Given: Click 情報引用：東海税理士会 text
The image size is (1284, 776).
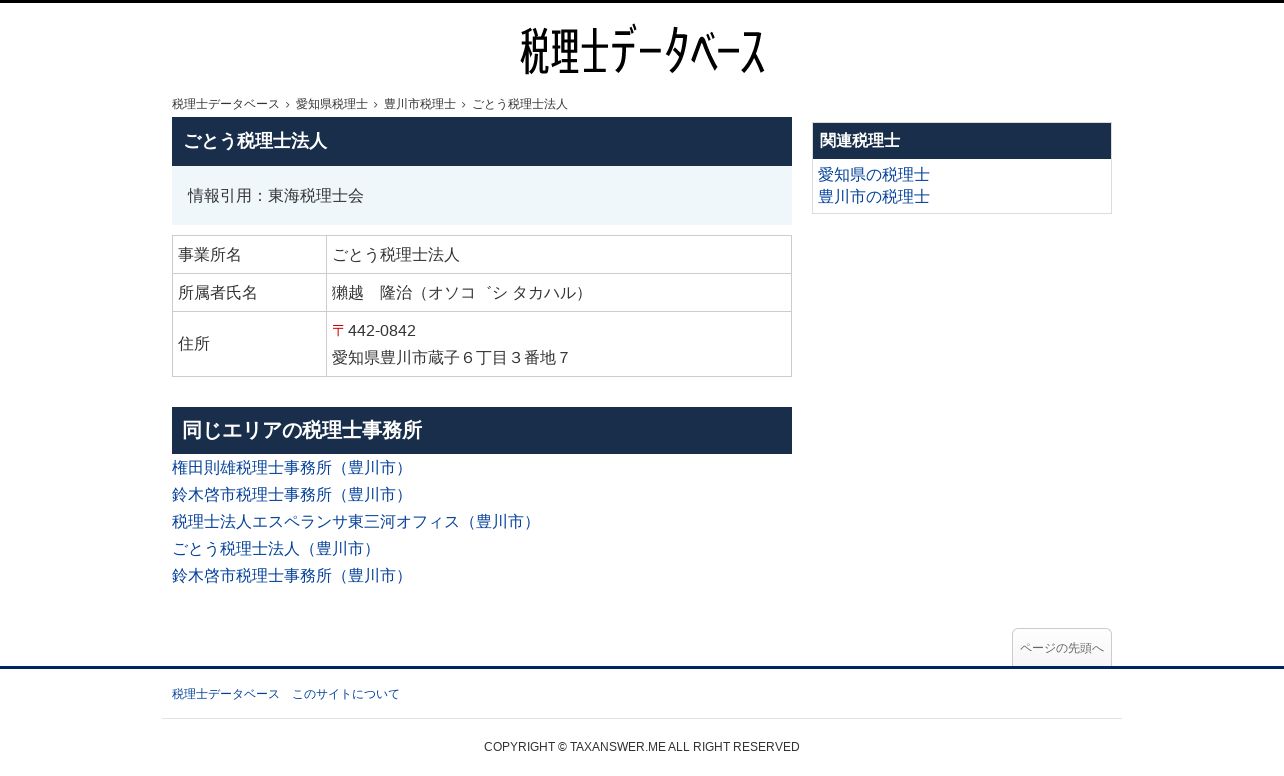Looking at the screenshot, I should coord(276,196).
